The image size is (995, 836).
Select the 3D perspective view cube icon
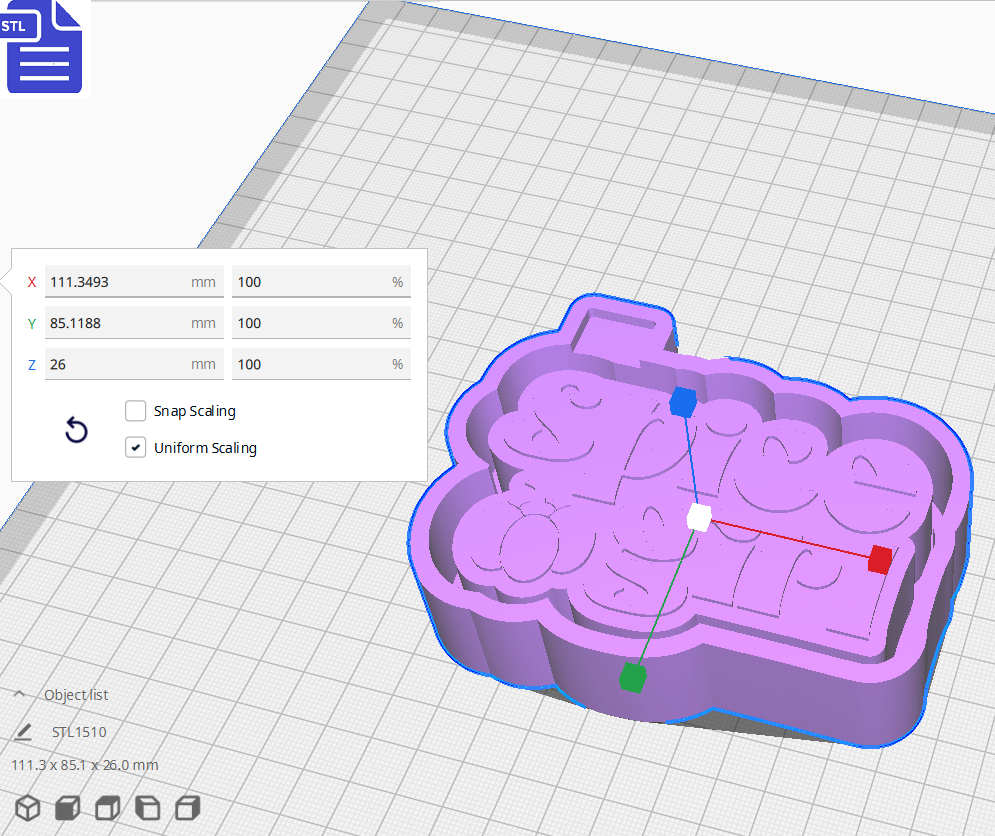point(27,808)
